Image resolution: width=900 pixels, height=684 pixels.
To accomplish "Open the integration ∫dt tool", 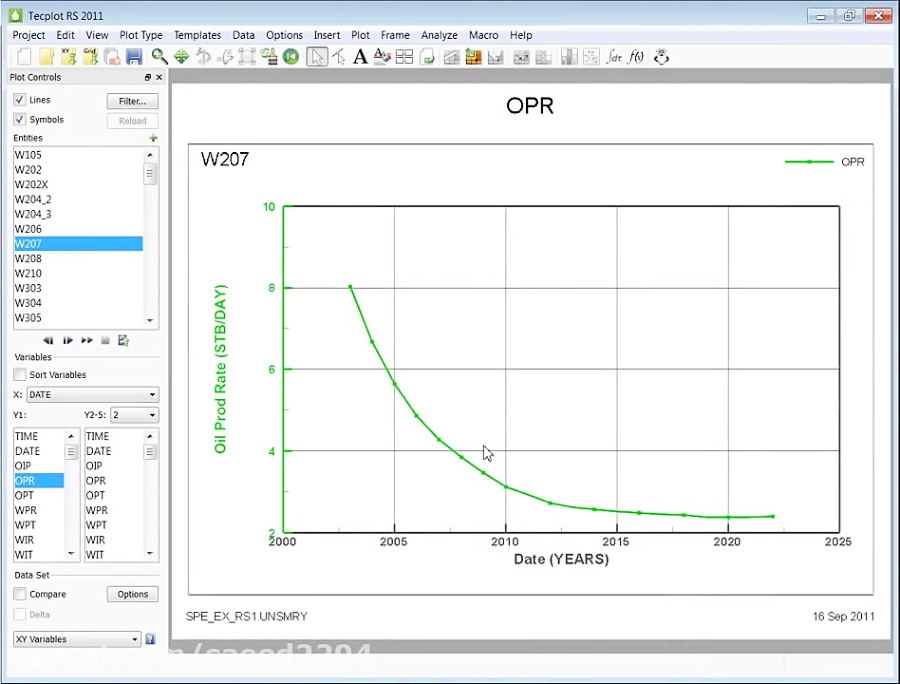I will click(614, 57).
